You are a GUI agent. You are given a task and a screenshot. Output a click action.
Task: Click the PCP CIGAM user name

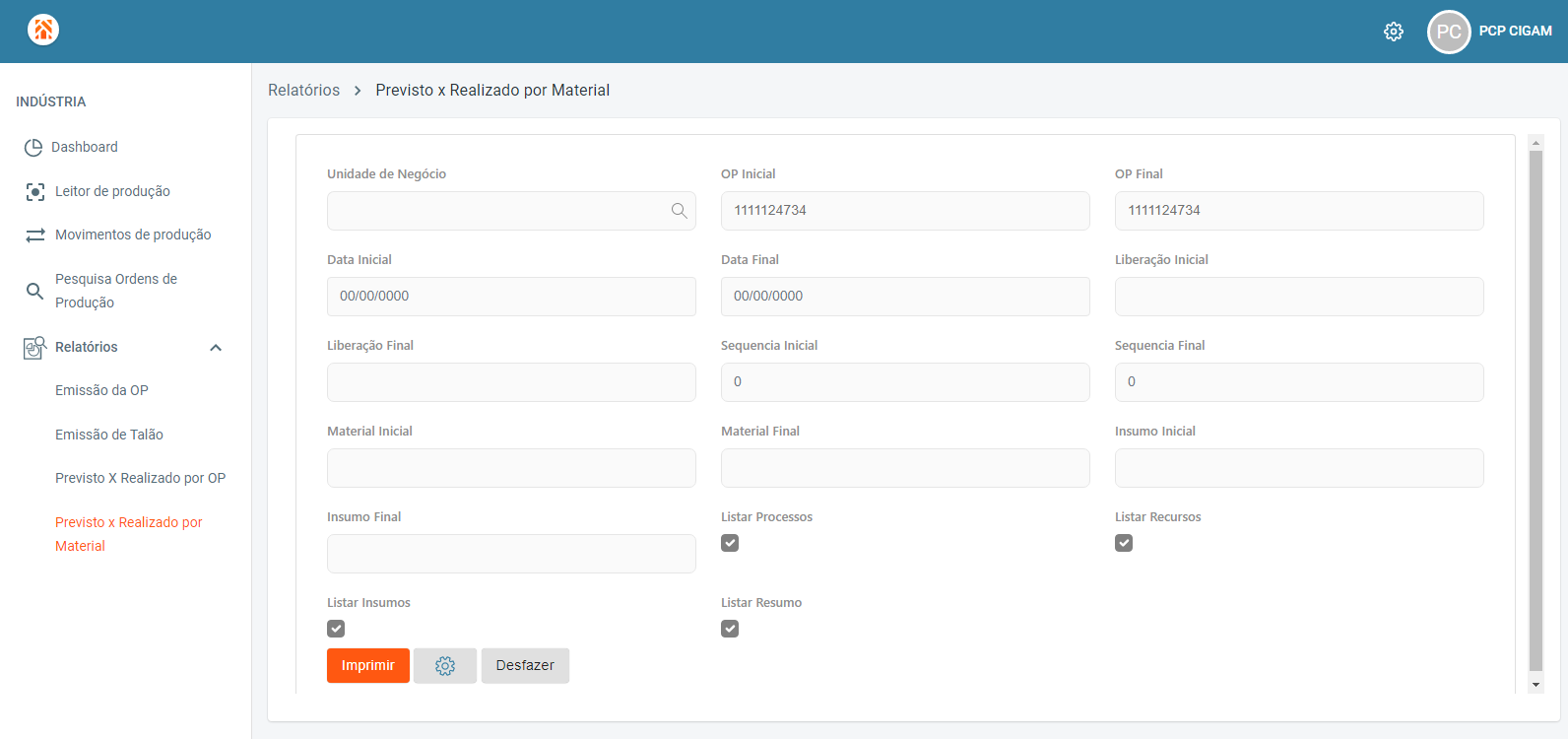[1515, 31]
